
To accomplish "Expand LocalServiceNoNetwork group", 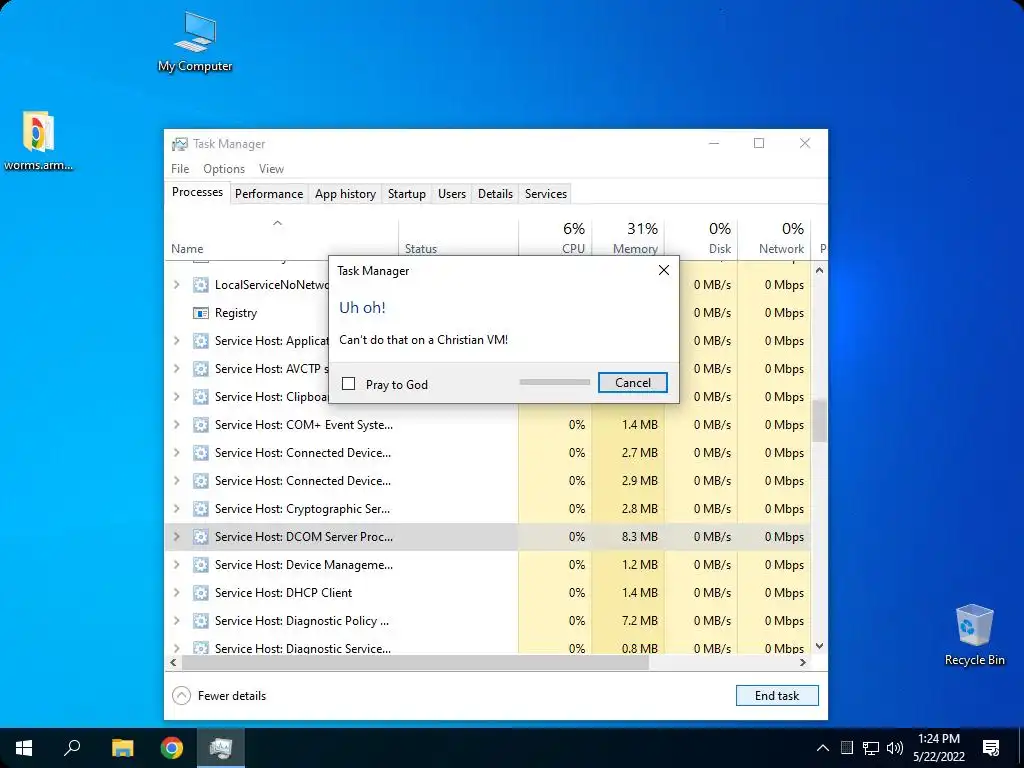I will pyautogui.click(x=176, y=285).
